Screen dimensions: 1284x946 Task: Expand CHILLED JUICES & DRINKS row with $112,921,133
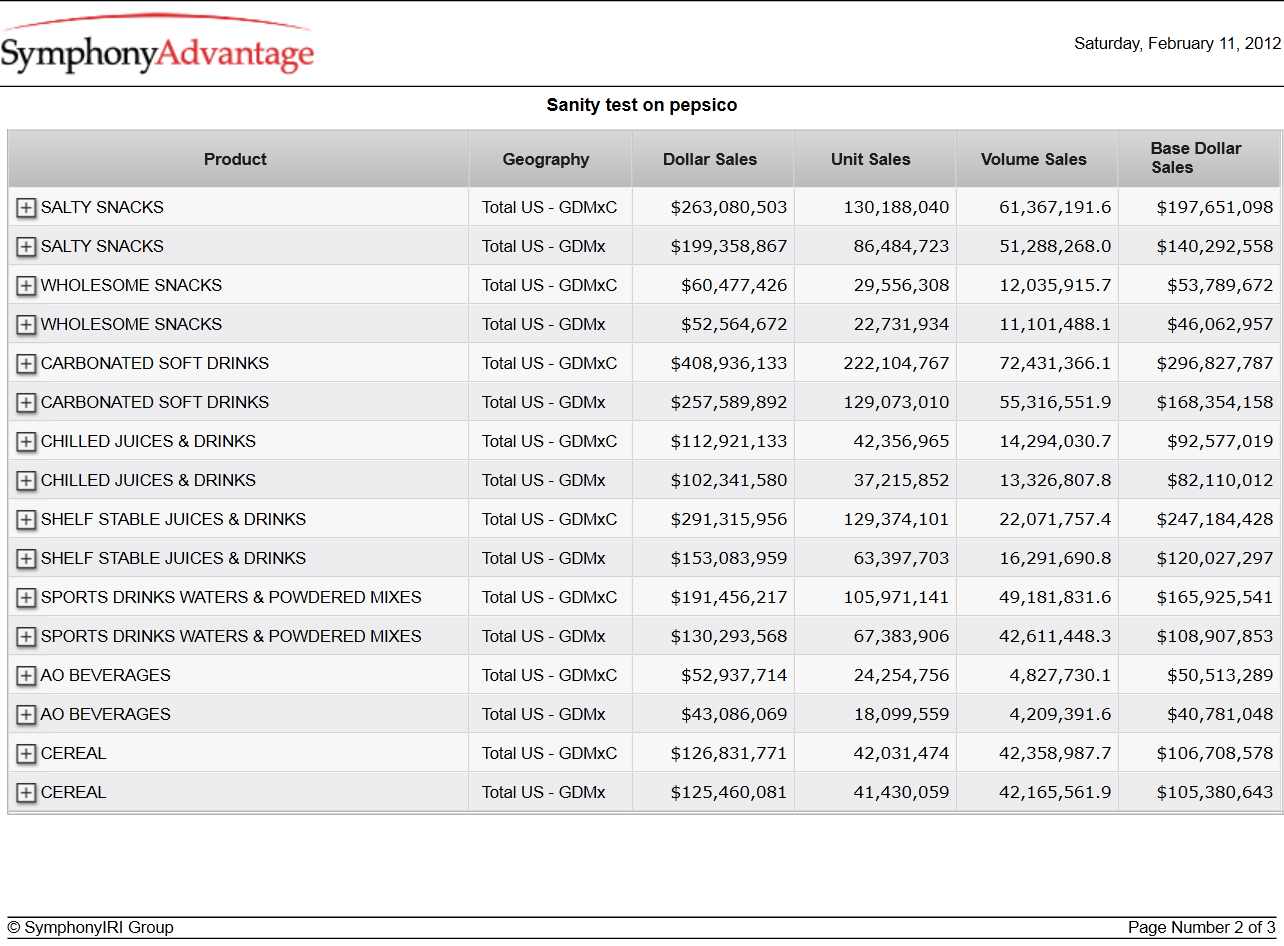pyautogui.click(x=26, y=442)
